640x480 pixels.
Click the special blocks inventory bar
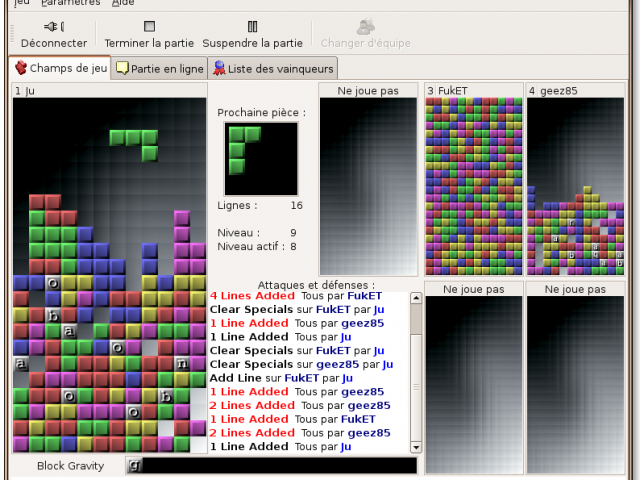tap(272, 465)
